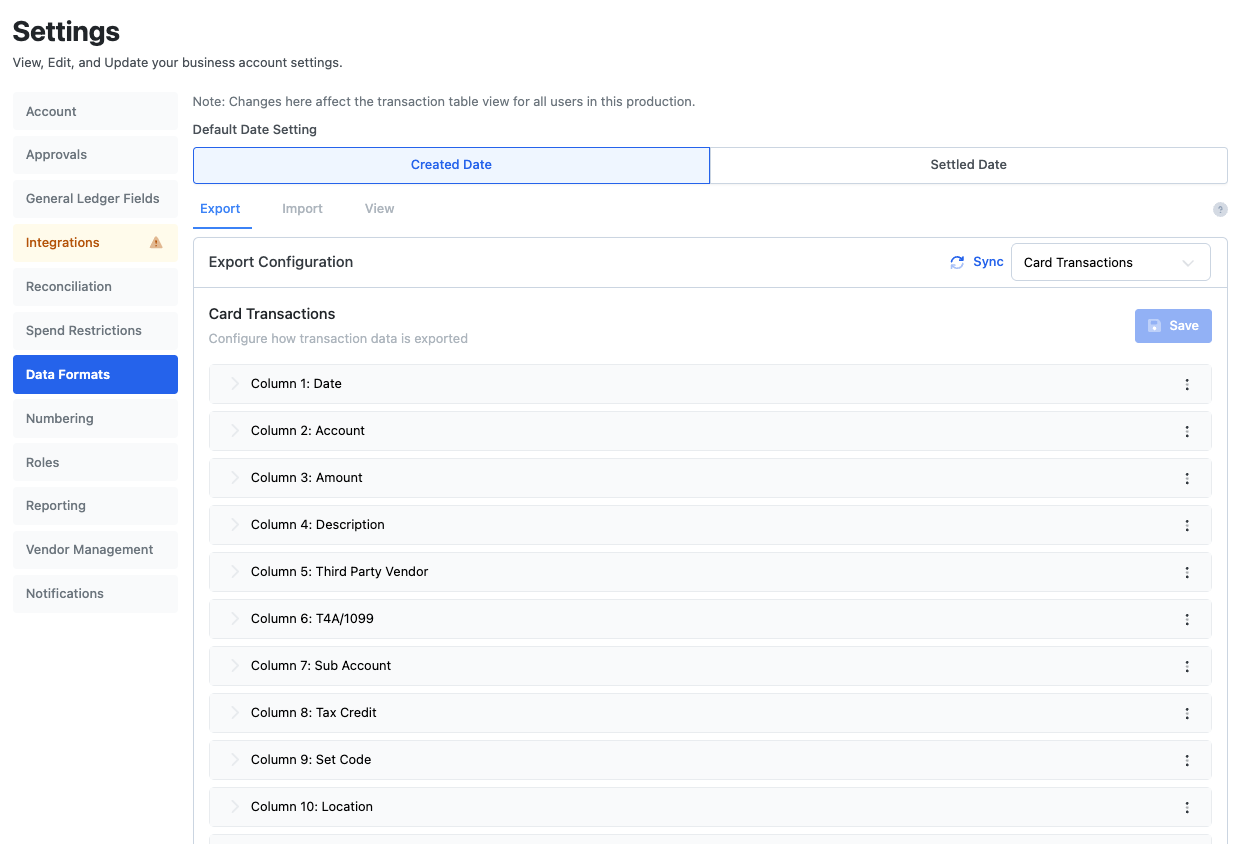Click the Sync link text
This screenshot has height=844, width=1240.
point(988,262)
